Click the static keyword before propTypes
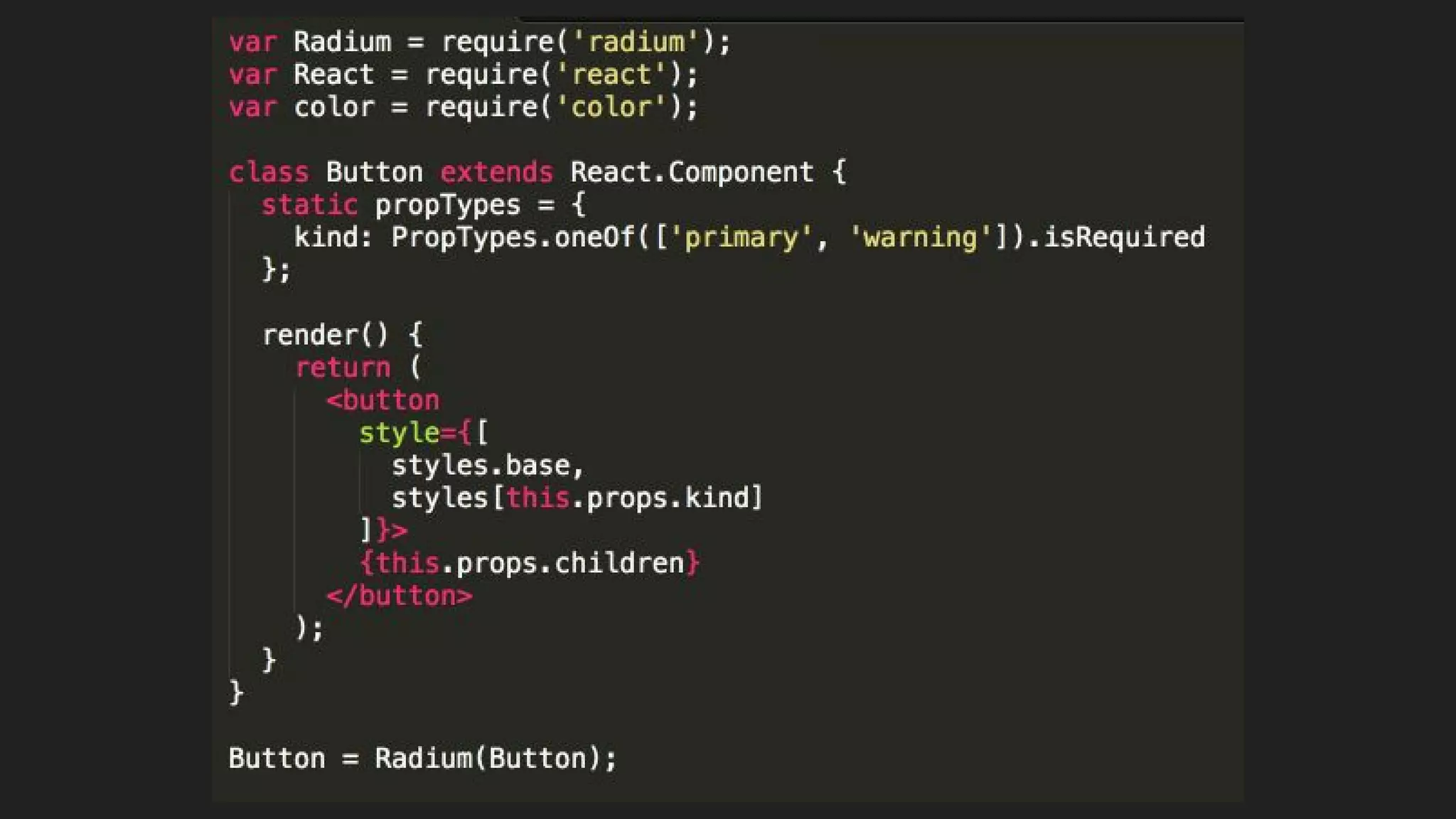The image size is (1456, 819). [309, 205]
